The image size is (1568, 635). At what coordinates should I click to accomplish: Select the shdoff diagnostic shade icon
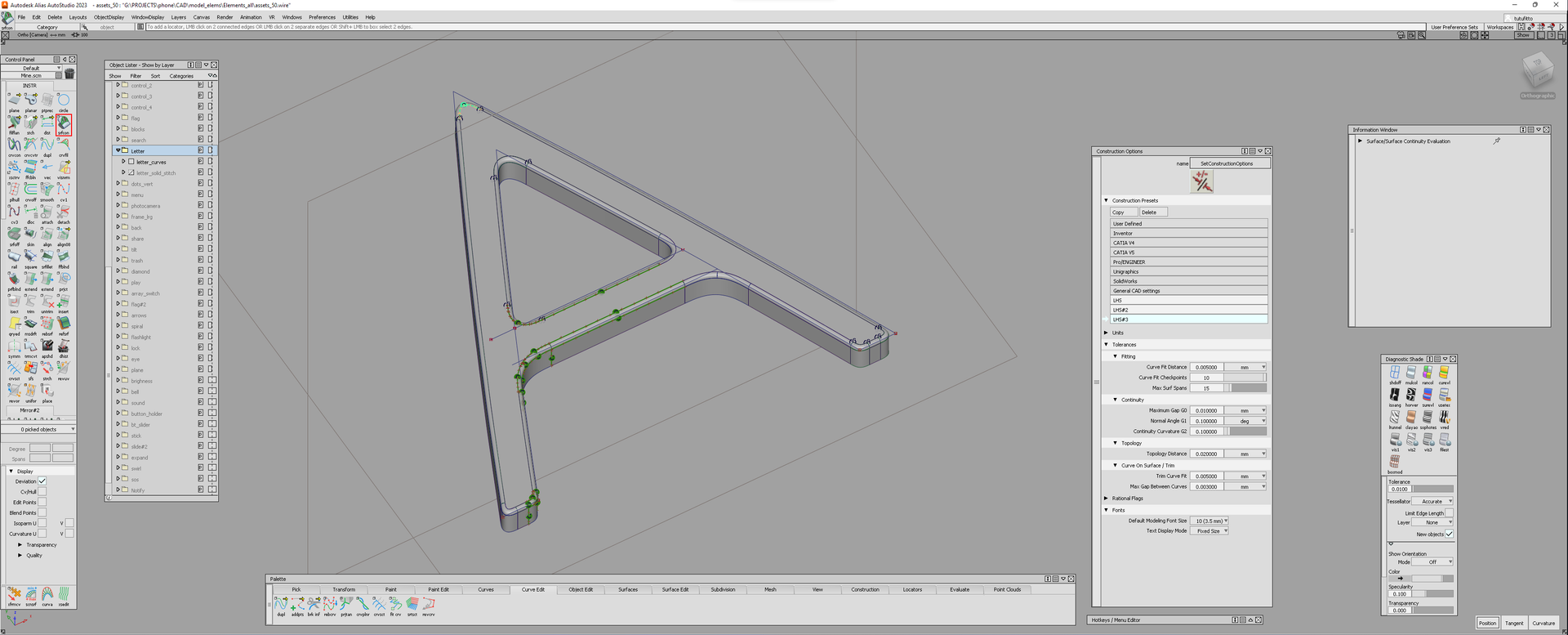(1395, 374)
